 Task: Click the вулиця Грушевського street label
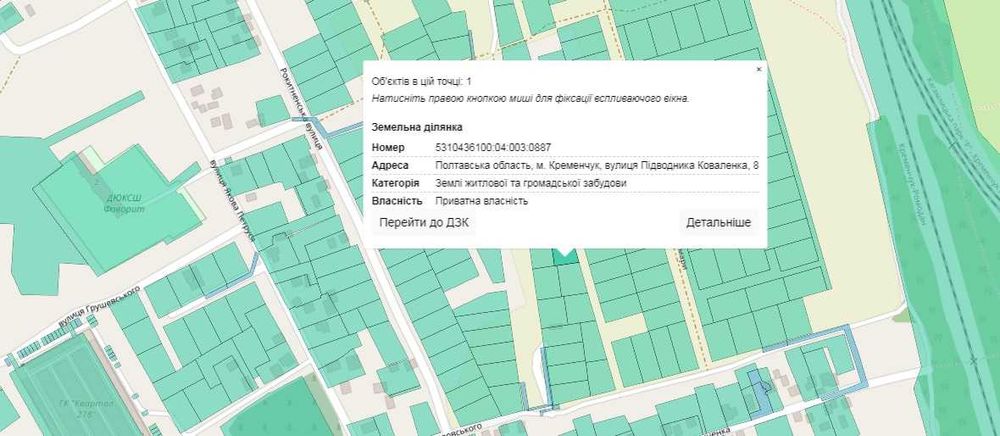(99, 309)
